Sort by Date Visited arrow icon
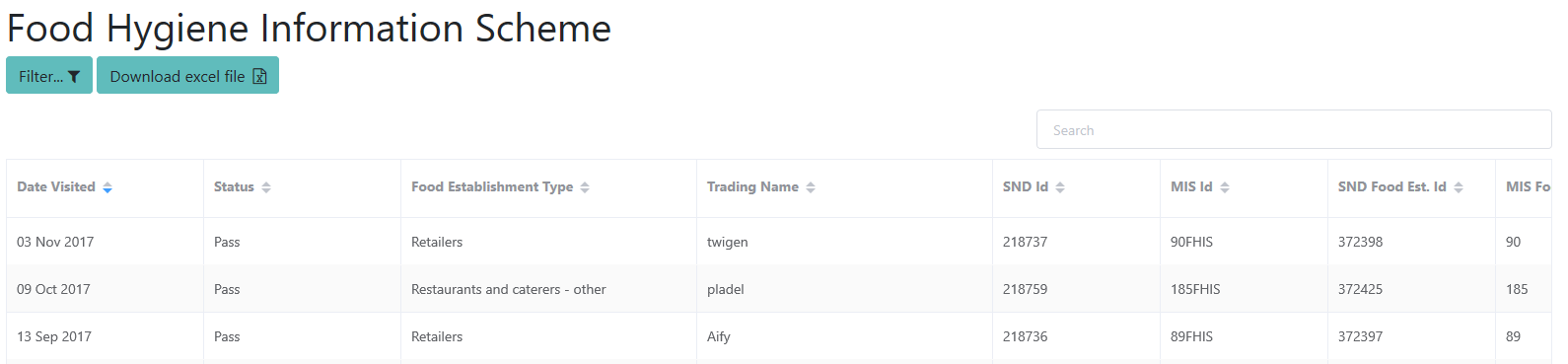The height and width of the screenshot is (364, 1568). pyautogui.click(x=107, y=187)
